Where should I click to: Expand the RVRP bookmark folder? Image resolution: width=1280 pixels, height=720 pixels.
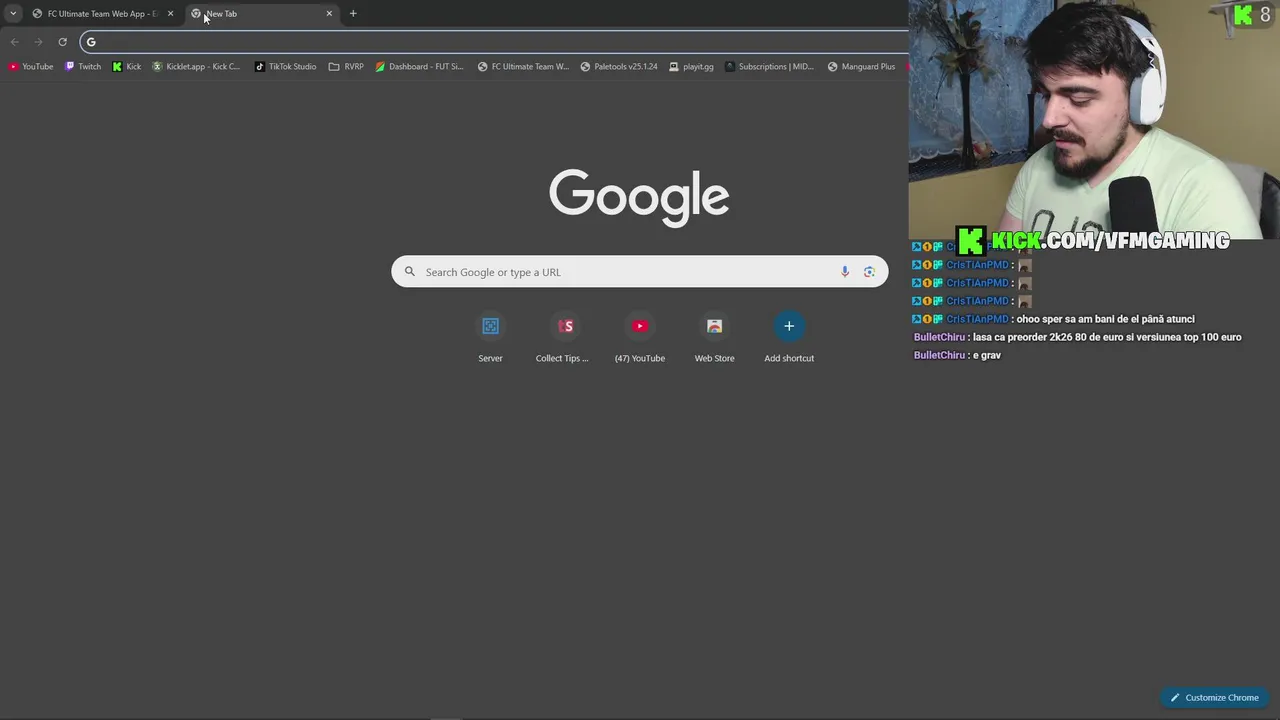tap(346, 67)
